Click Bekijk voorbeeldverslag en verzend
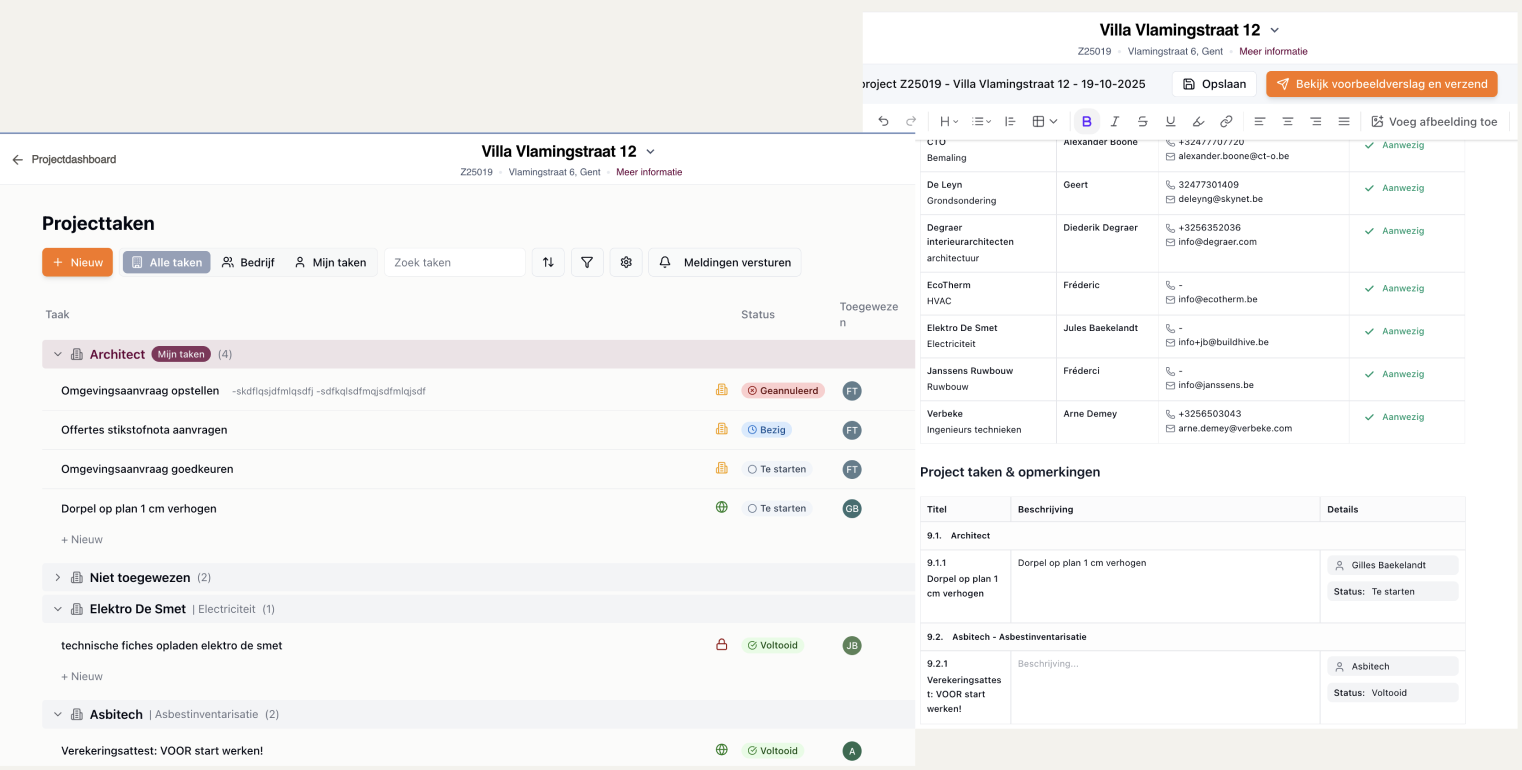Viewport: 1522px width, 770px height. 1381,85
